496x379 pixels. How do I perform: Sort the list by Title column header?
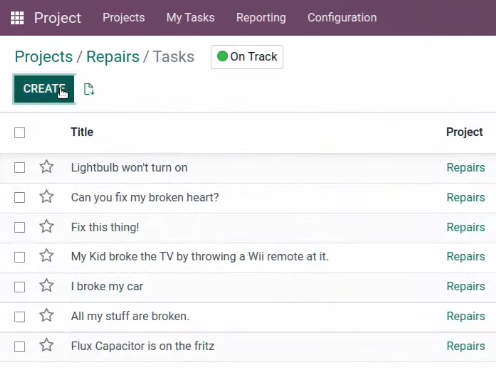tap(82, 132)
